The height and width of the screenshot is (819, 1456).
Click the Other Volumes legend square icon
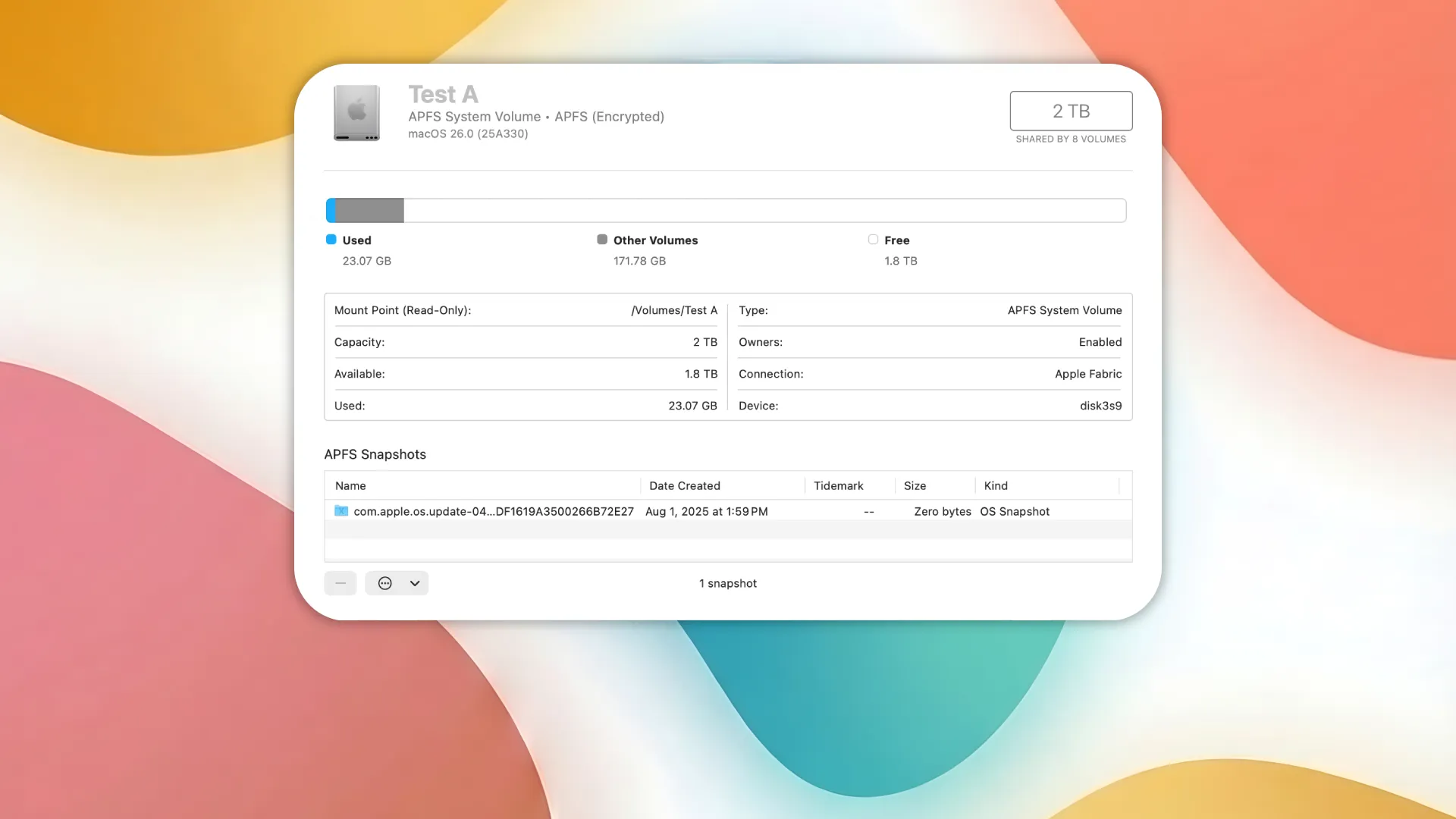tap(602, 239)
